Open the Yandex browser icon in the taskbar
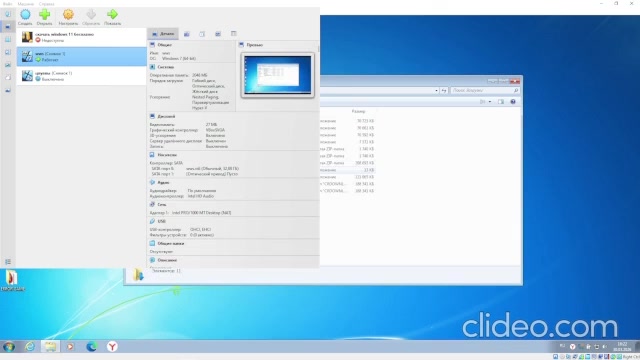The height and width of the screenshot is (360, 640). (x=112, y=347)
